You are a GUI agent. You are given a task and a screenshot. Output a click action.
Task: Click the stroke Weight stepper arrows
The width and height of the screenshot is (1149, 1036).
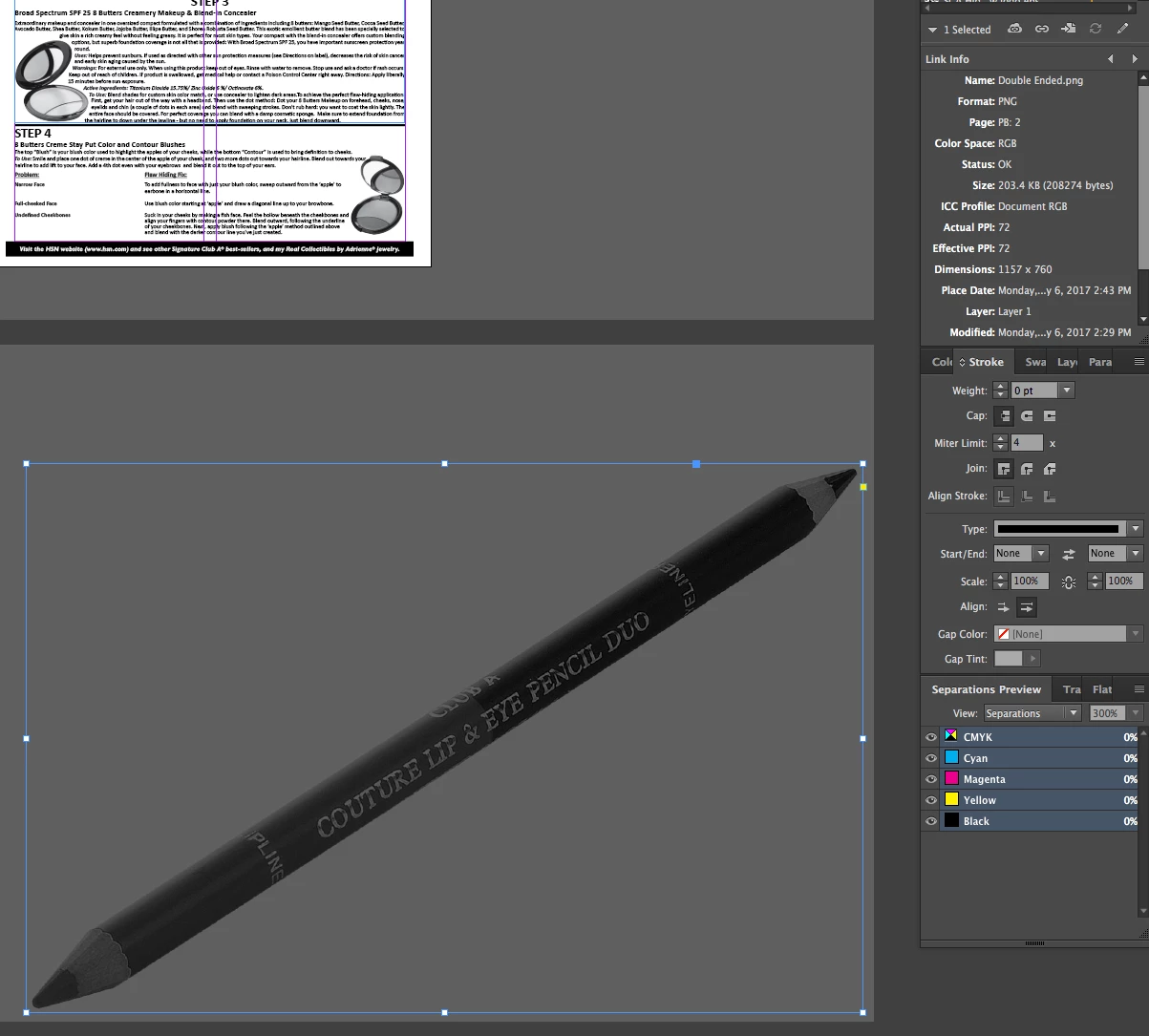click(x=1000, y=391)
